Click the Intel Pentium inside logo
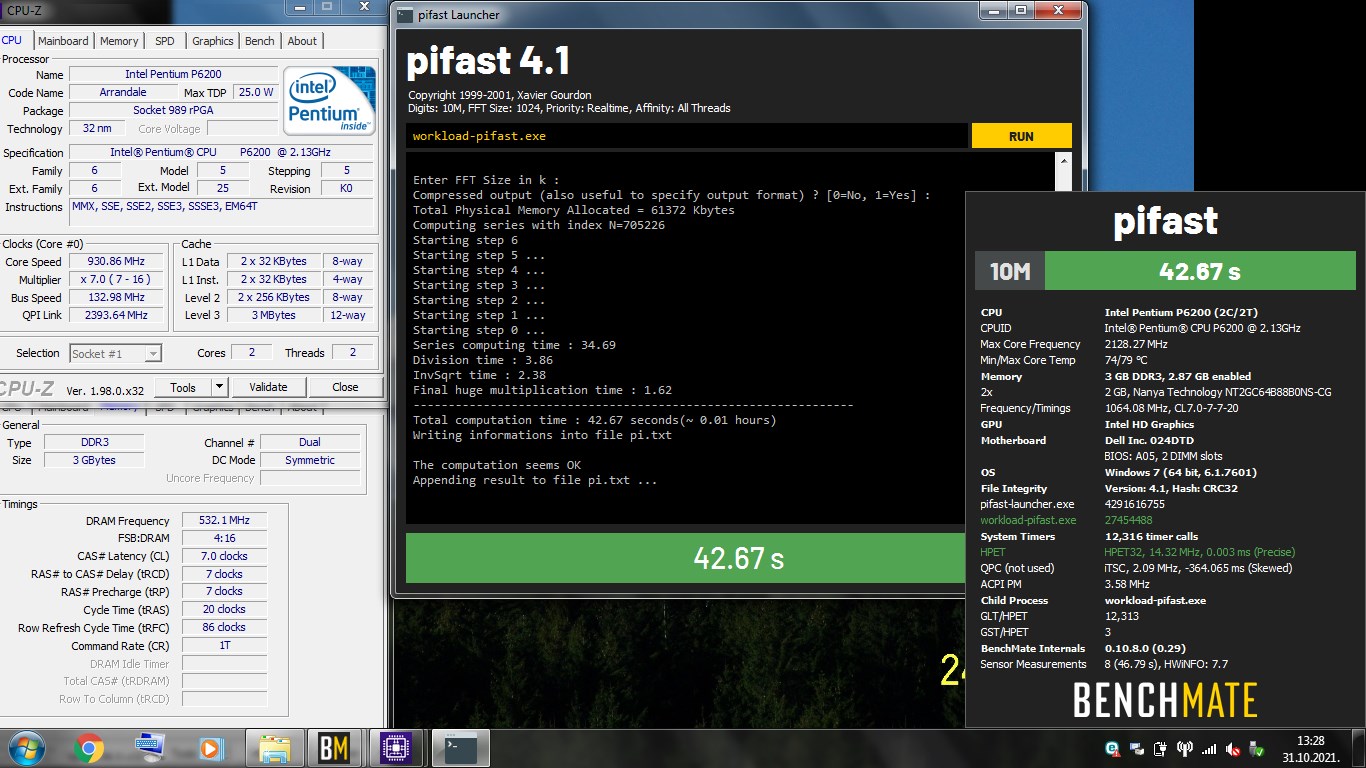Image resolution: width=1366 pixels, height=768 pixels. click(x=329, y=101)
